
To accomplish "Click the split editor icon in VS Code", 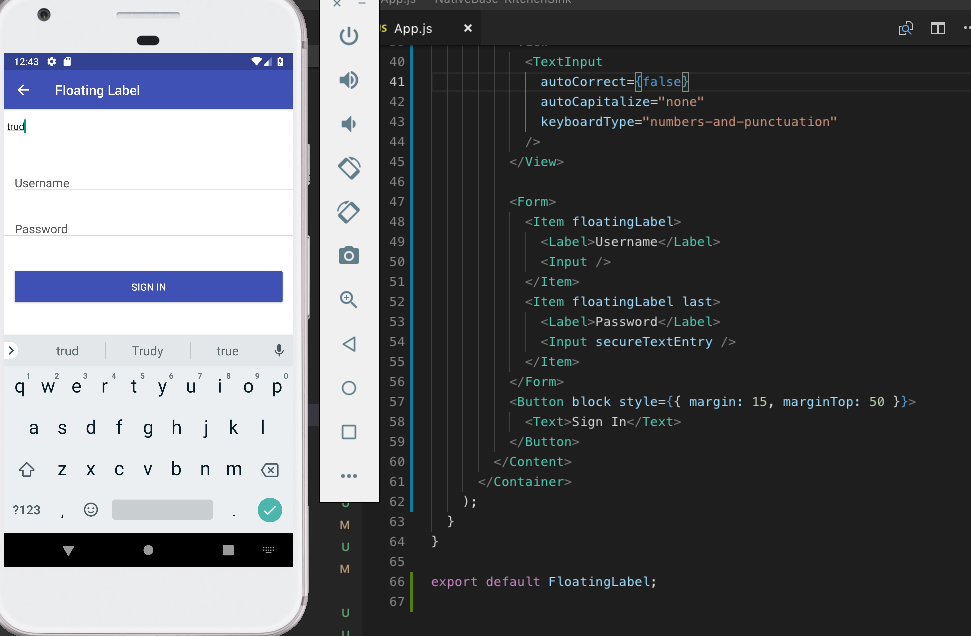I will click(937, 28).
